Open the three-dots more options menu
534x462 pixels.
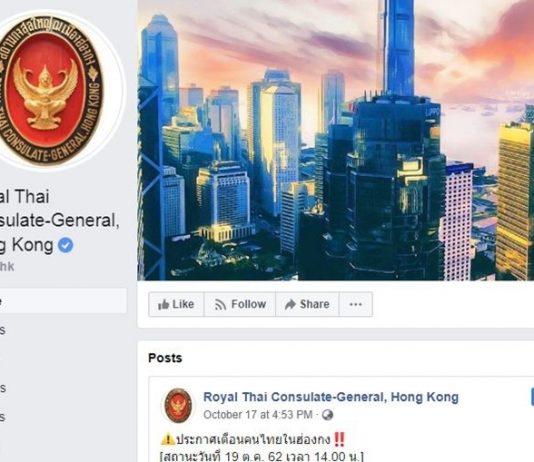pos(356,304)
